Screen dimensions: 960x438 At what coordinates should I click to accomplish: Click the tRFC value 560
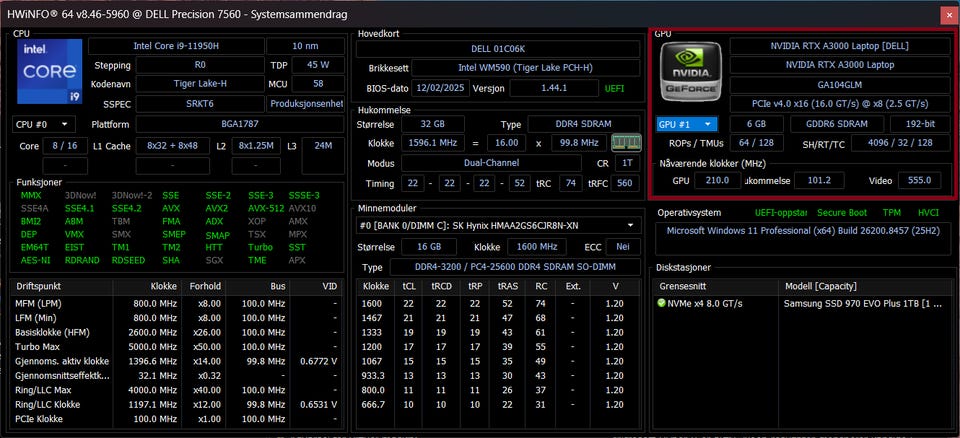(624, 183)
